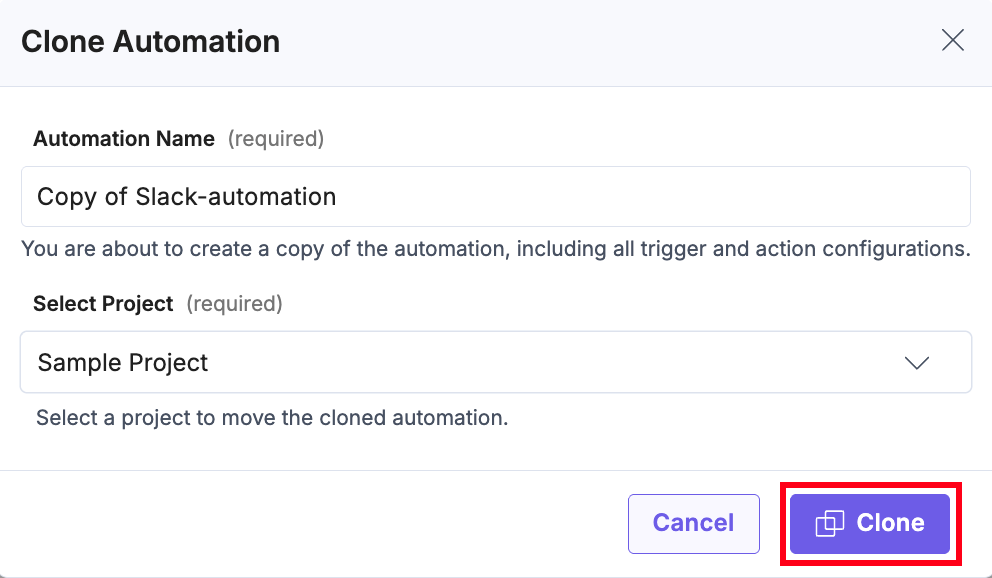Click the overlapping-squares clone icon

[x=830, y=523]
